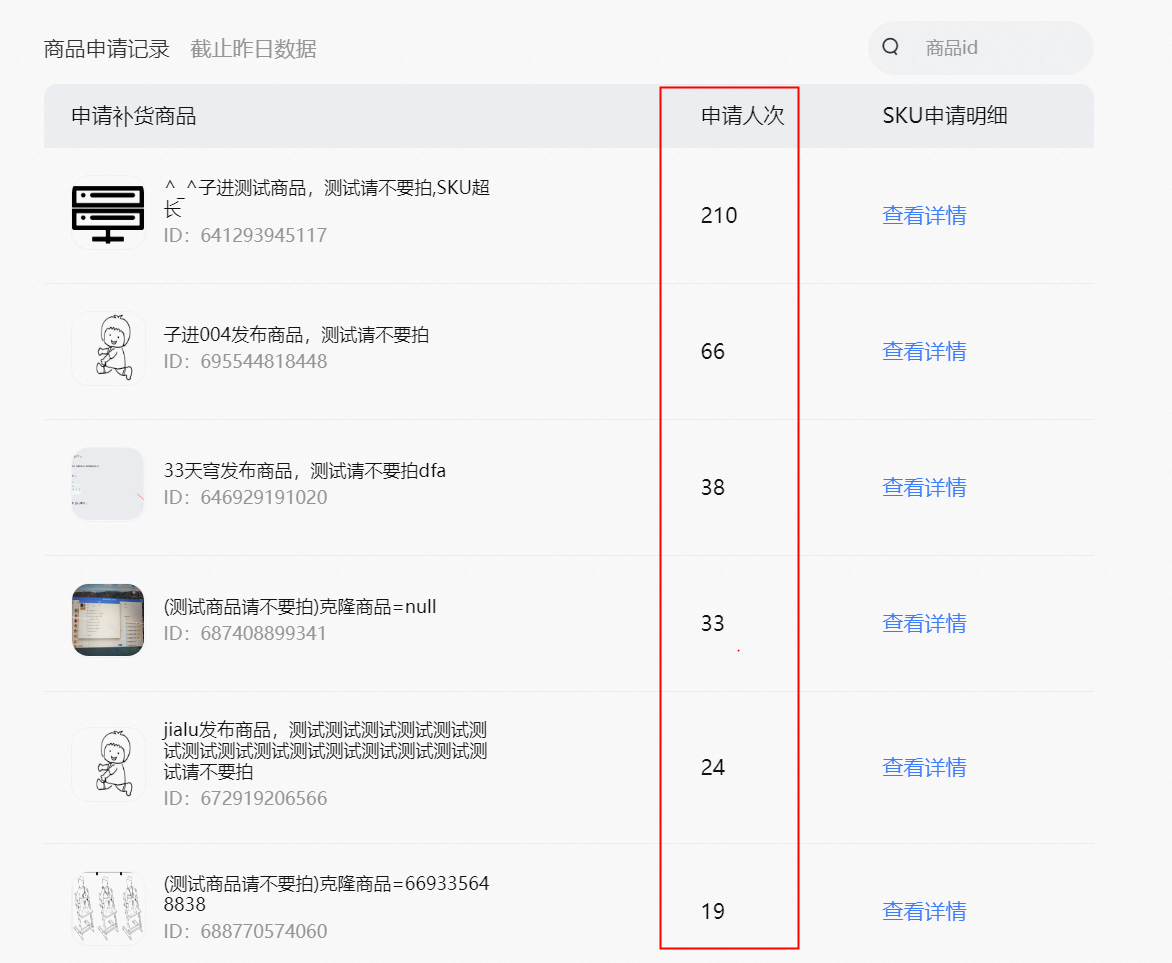Screen dimensions: 1172x963
Task: Open 查看详情 for product ID 687408899341
Action: [924, 624]
